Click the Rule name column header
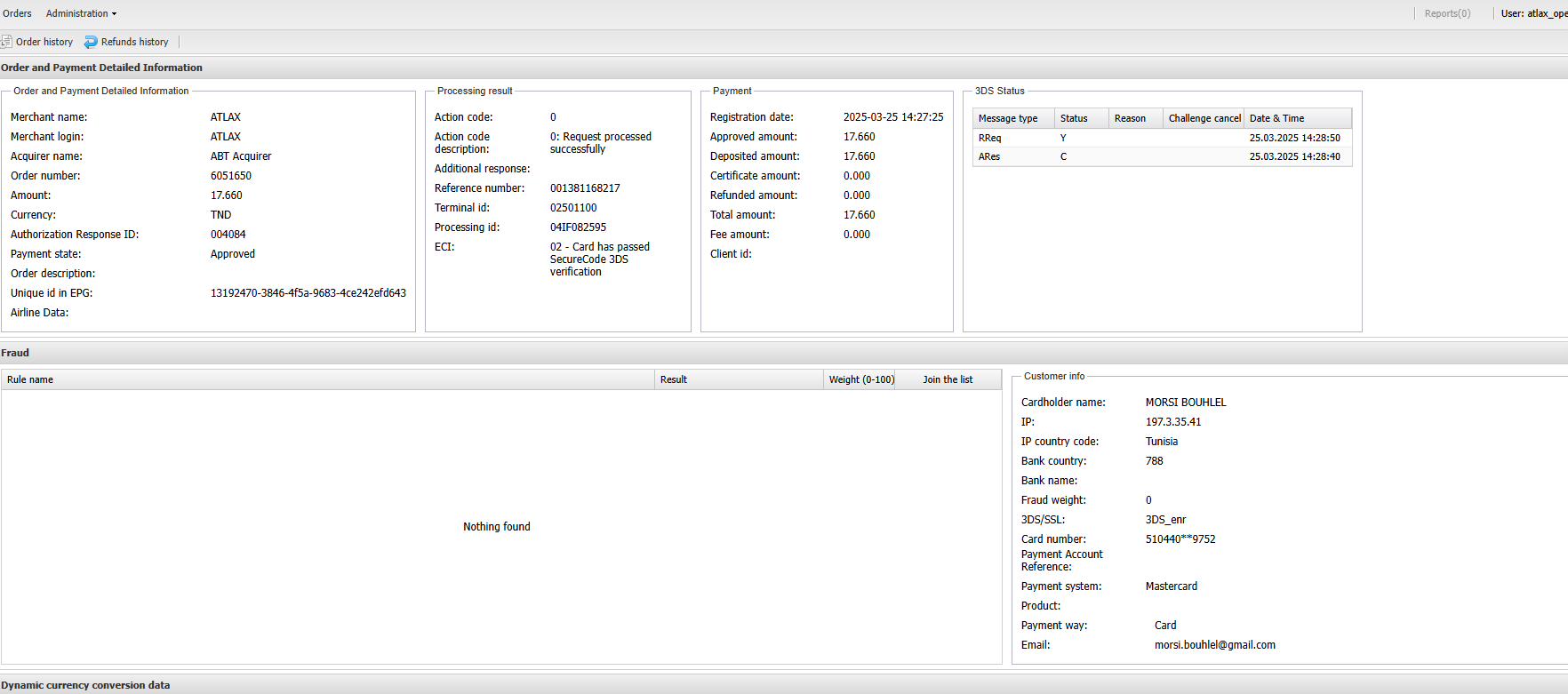This screenshot has width=1568, height=694. [30, 379]
